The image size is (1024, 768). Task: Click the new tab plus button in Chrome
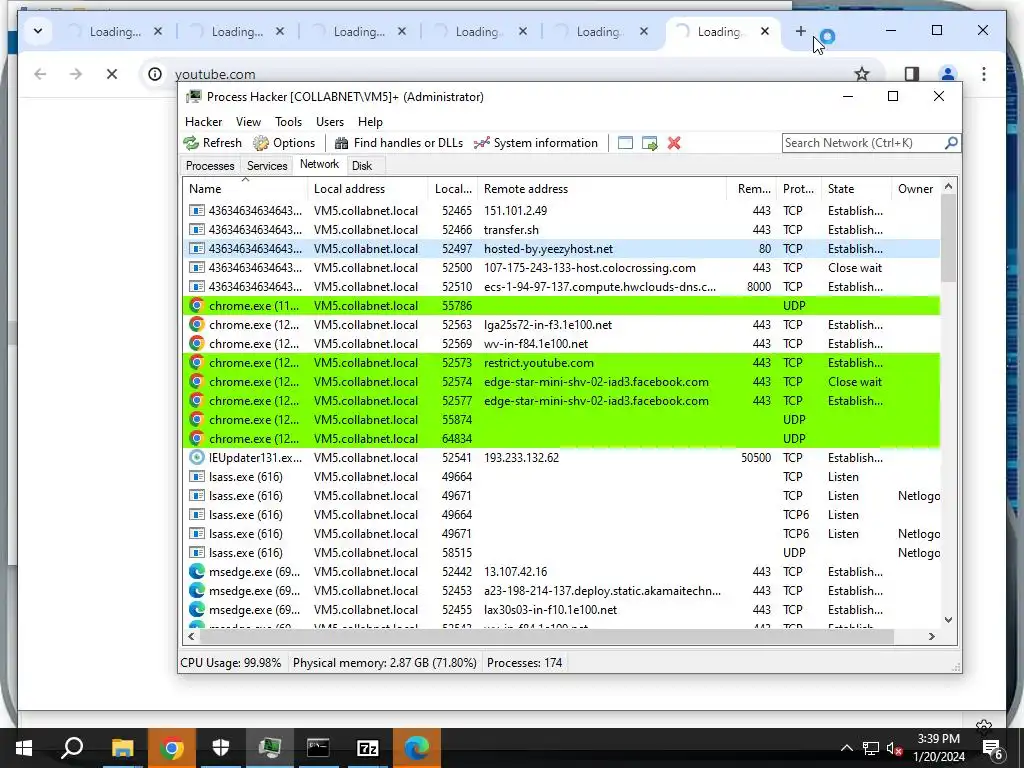point(801,31)
